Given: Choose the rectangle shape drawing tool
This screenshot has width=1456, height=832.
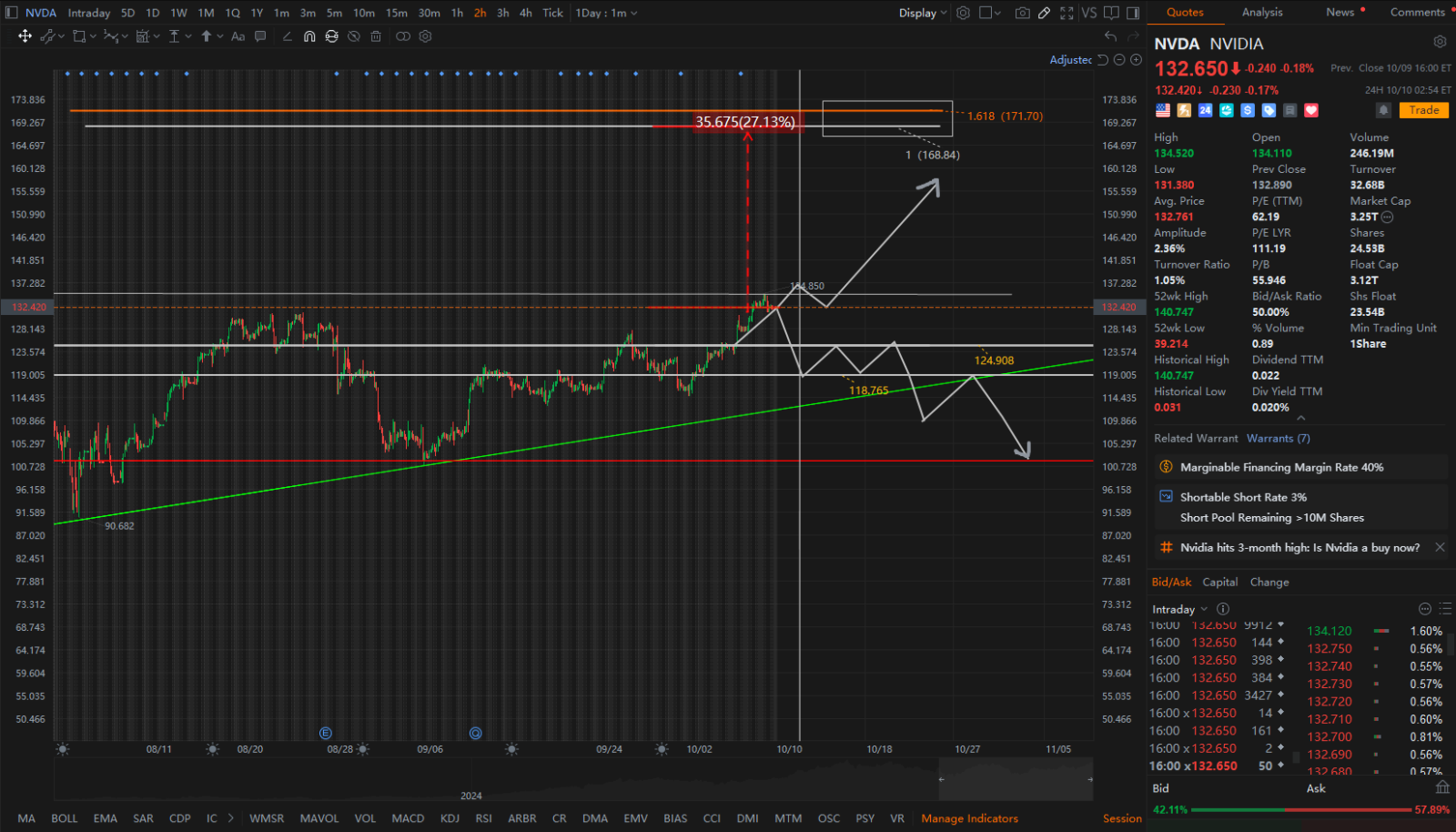Looking at the screenshot, I should (79, 36).
